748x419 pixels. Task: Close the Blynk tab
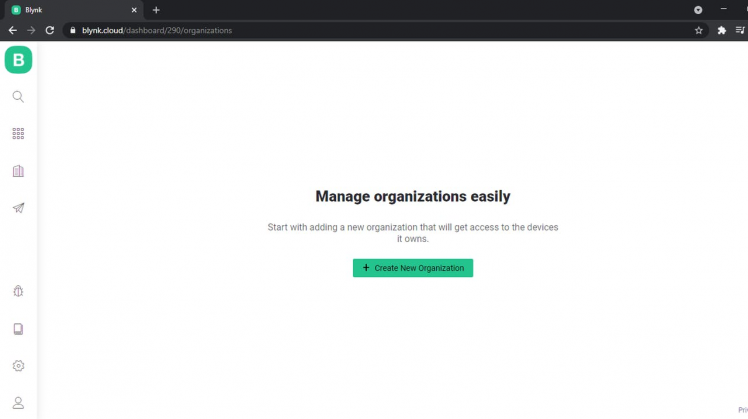(x=134, y=10)
